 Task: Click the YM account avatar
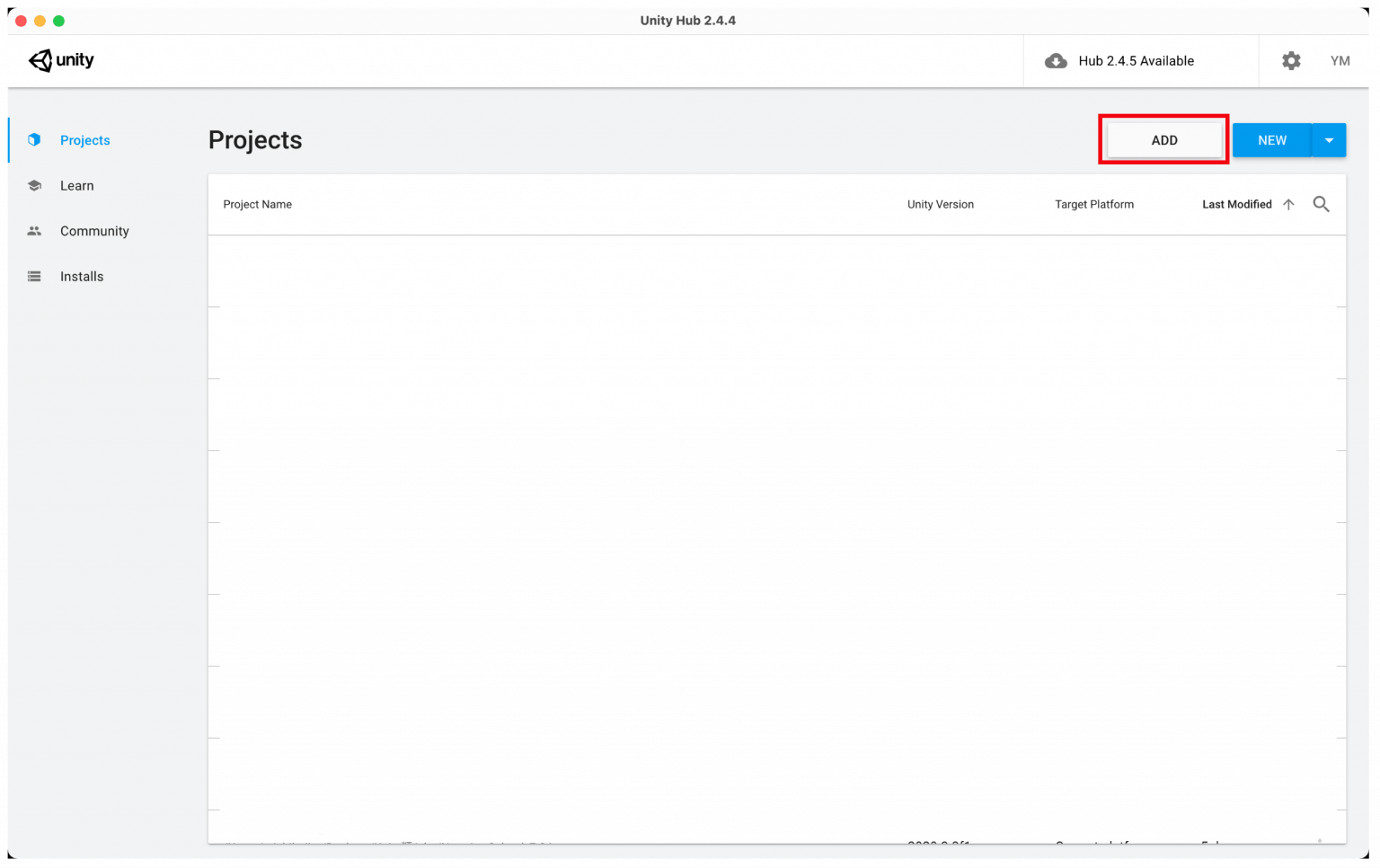click(x=1340, y=60)
